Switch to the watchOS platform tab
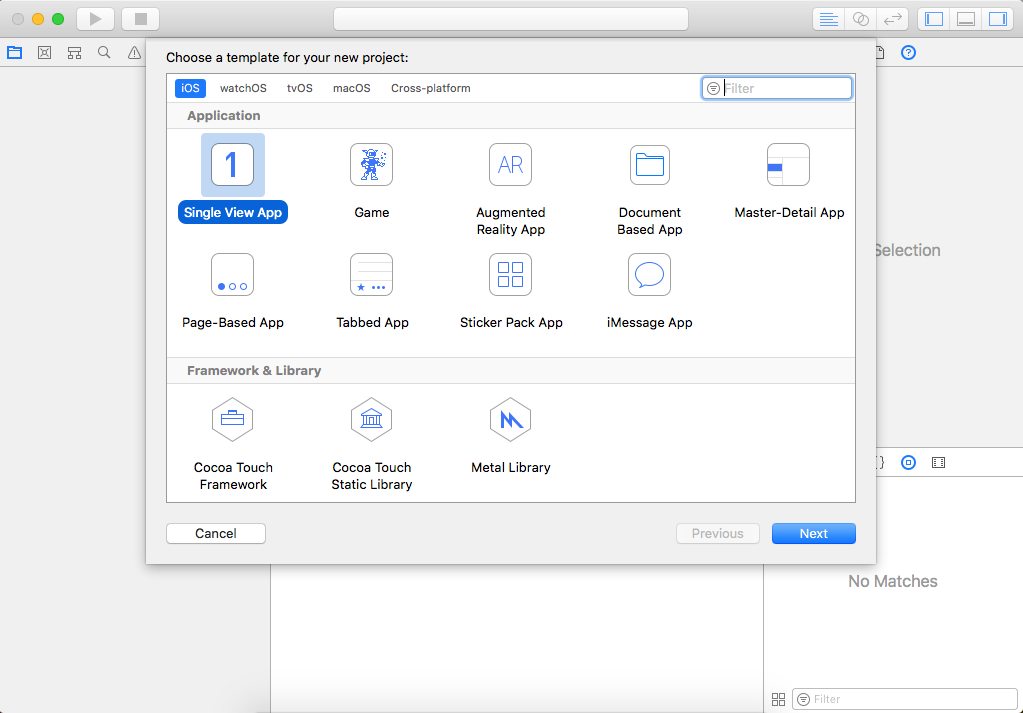The height and width of the screenshot is (713, 1023). coord(243,88)
